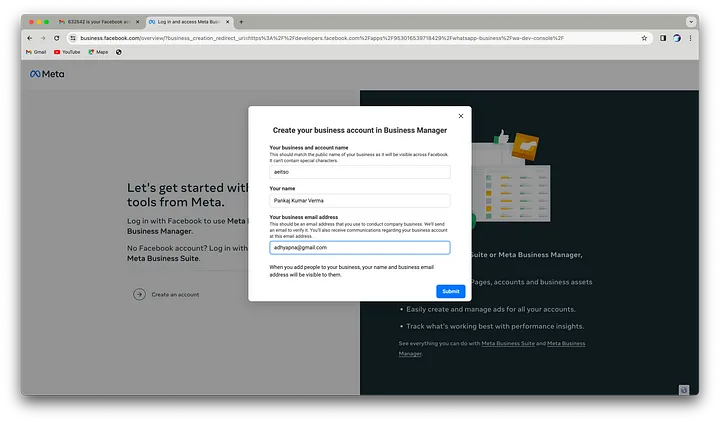Open the YouTube bookmark
This screenshot has width=720, height=423.
click(67, 52)
